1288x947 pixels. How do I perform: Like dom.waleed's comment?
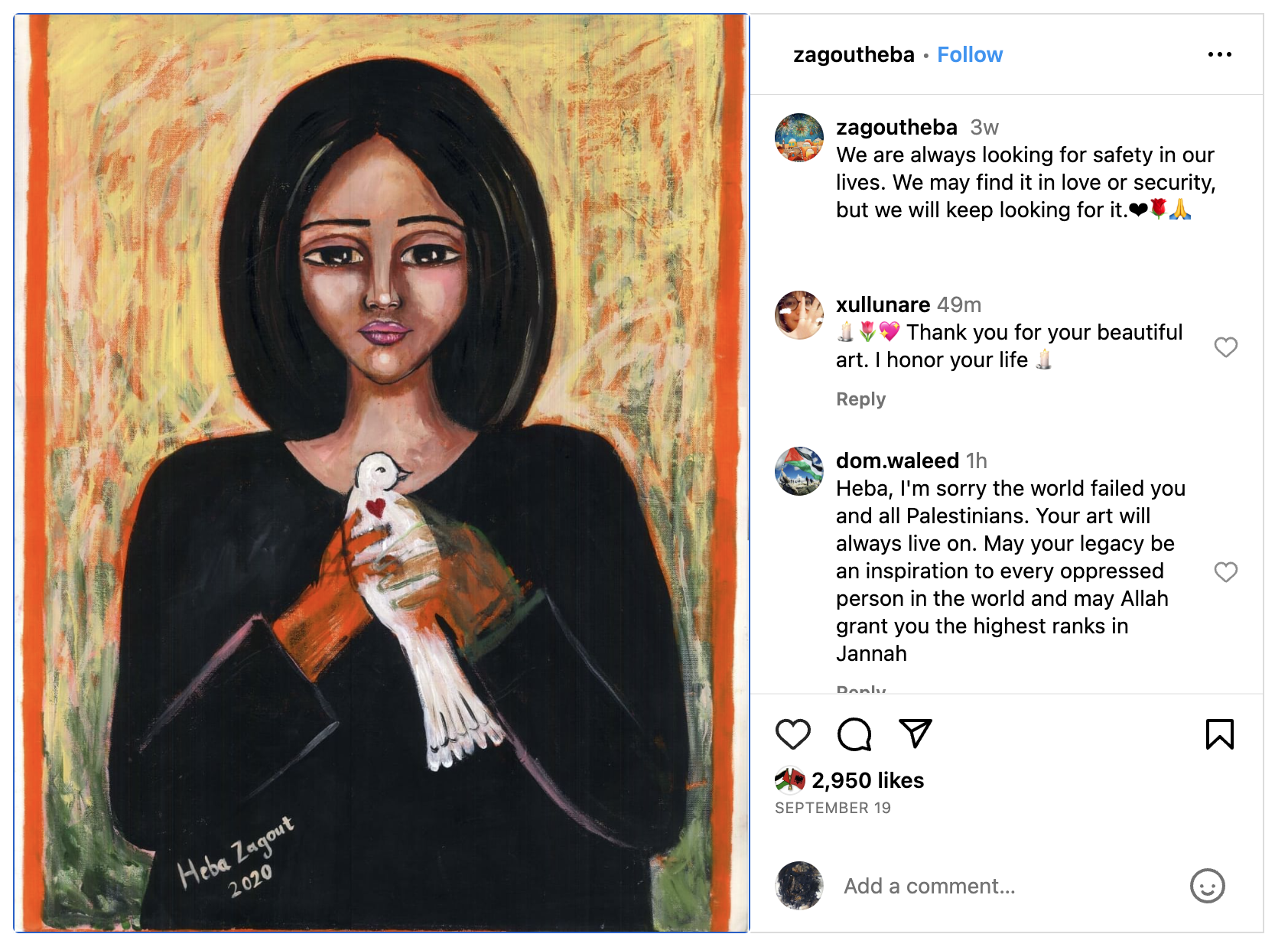click(1225, 572)
